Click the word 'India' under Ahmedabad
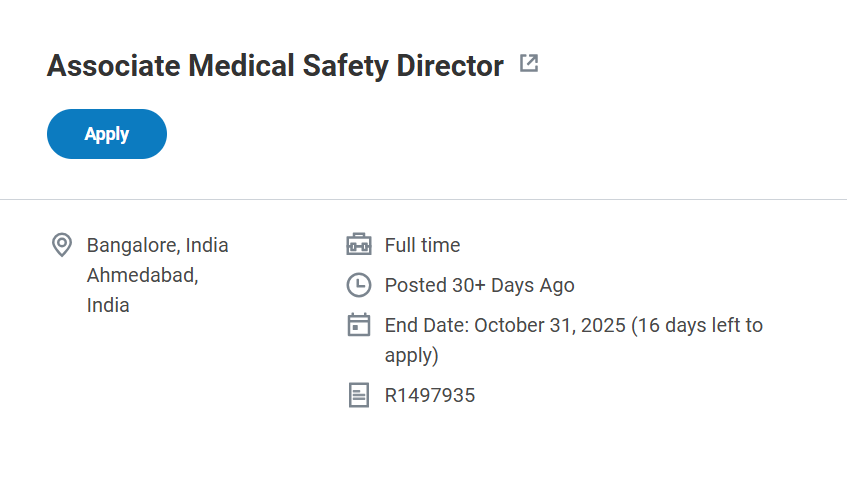847x482 pixels. pos(108,305)
